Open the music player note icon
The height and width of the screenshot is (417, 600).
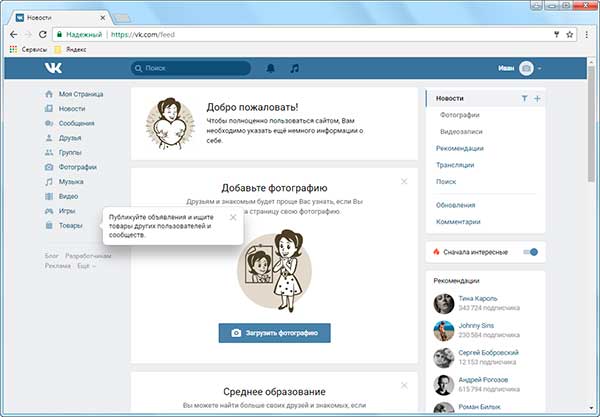[294, 69]
